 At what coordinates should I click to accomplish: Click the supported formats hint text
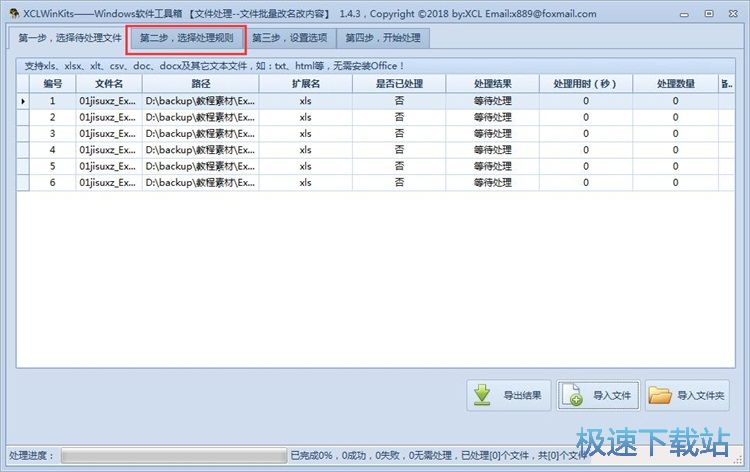tap(214, 66)
